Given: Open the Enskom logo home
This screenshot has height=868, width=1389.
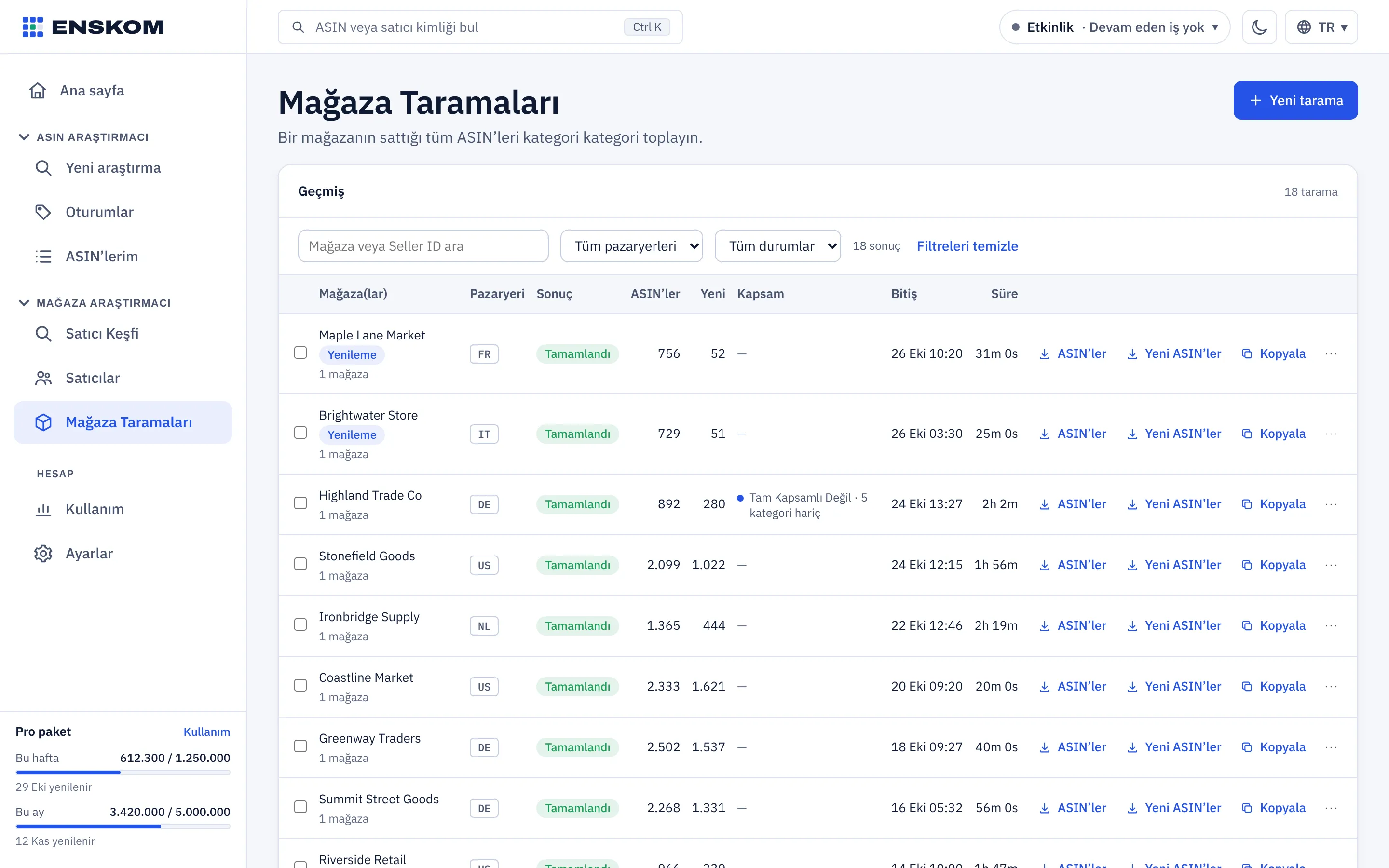Looking at the screenshot, I should pos(93,27).
